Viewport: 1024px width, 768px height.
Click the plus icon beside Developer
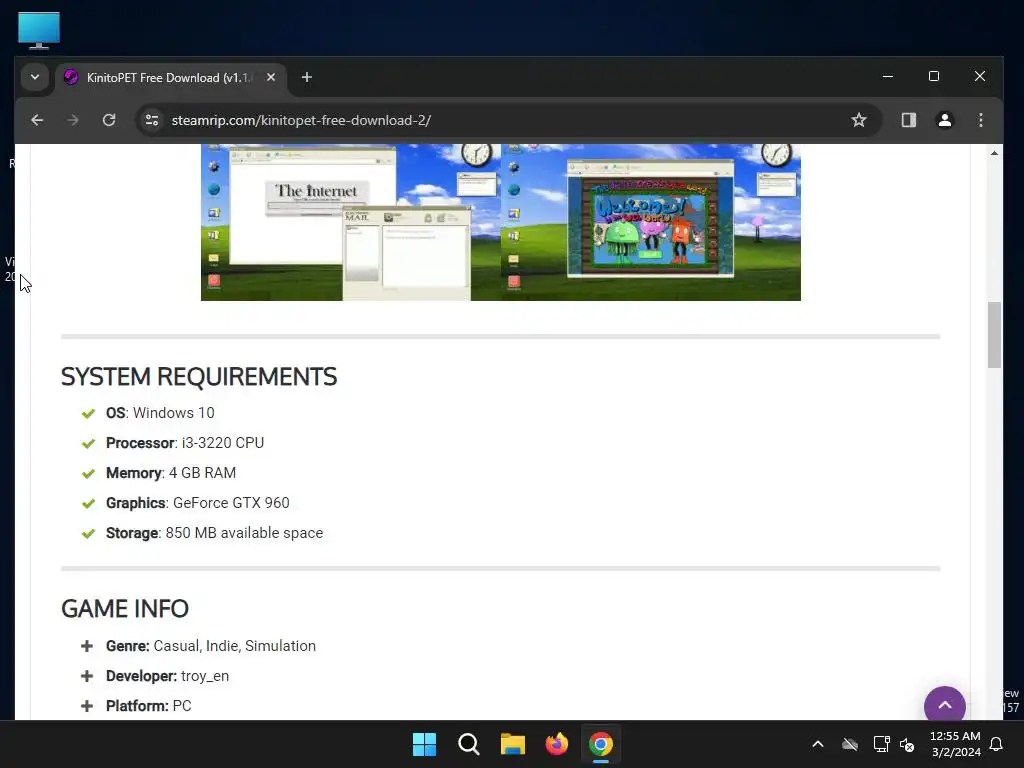pyautogui.click(x=87, y=676)
